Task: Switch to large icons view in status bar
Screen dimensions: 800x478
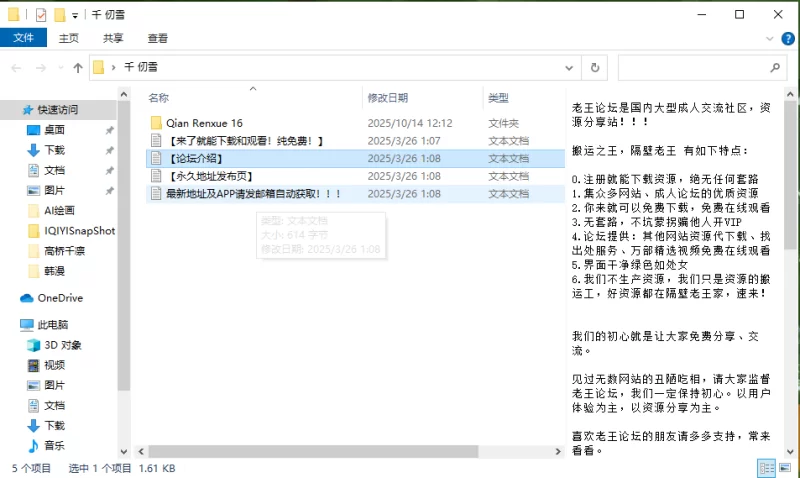Action: [783, 467]
